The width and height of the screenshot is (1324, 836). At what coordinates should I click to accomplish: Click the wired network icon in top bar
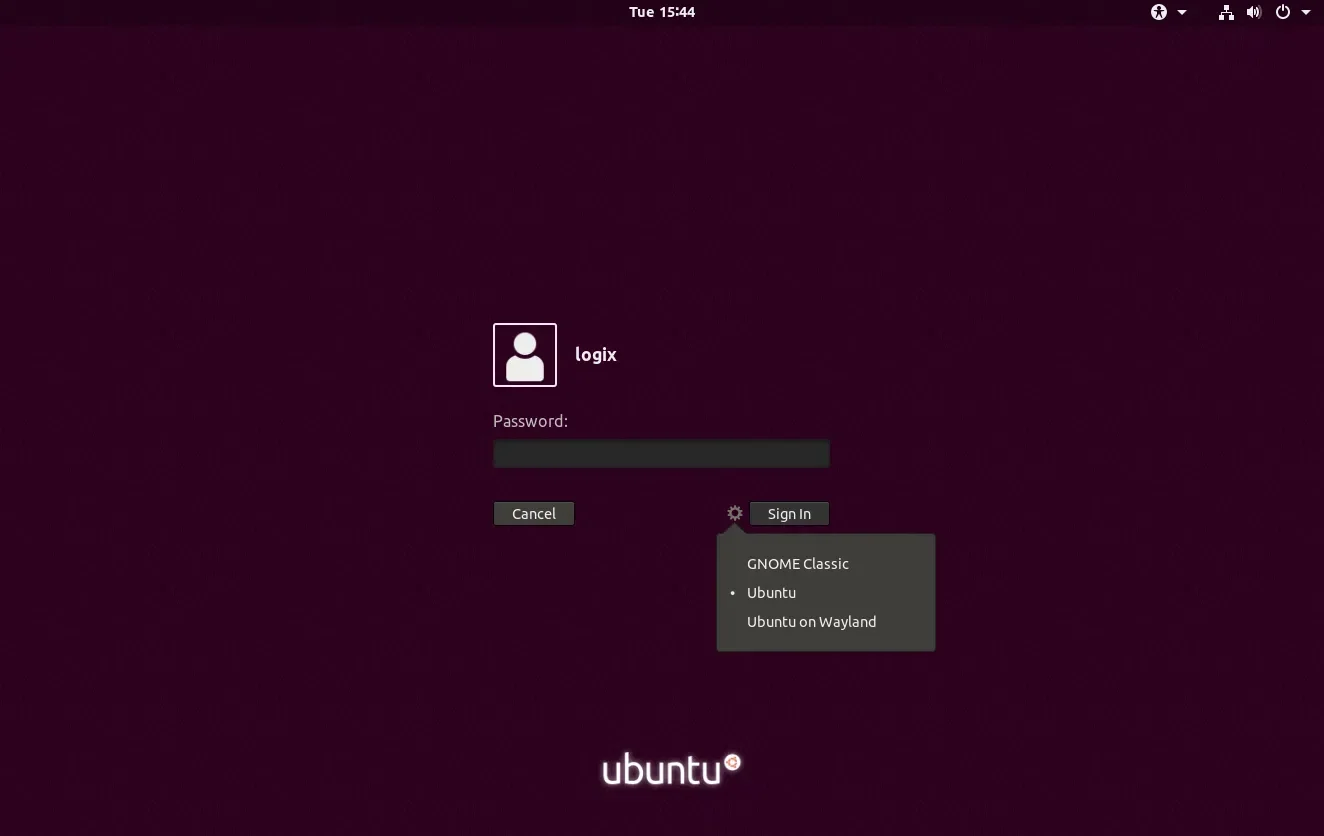[1226, 12]
